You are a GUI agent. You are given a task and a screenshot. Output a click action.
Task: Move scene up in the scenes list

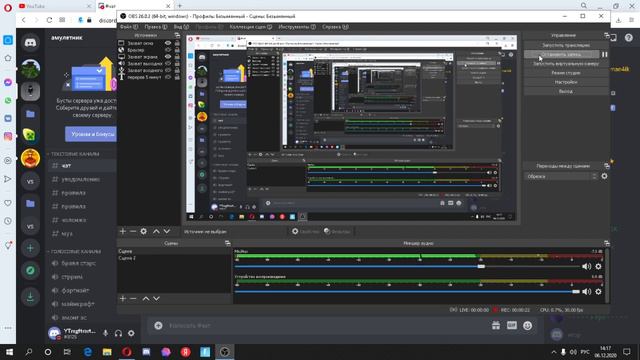point(146,299)
